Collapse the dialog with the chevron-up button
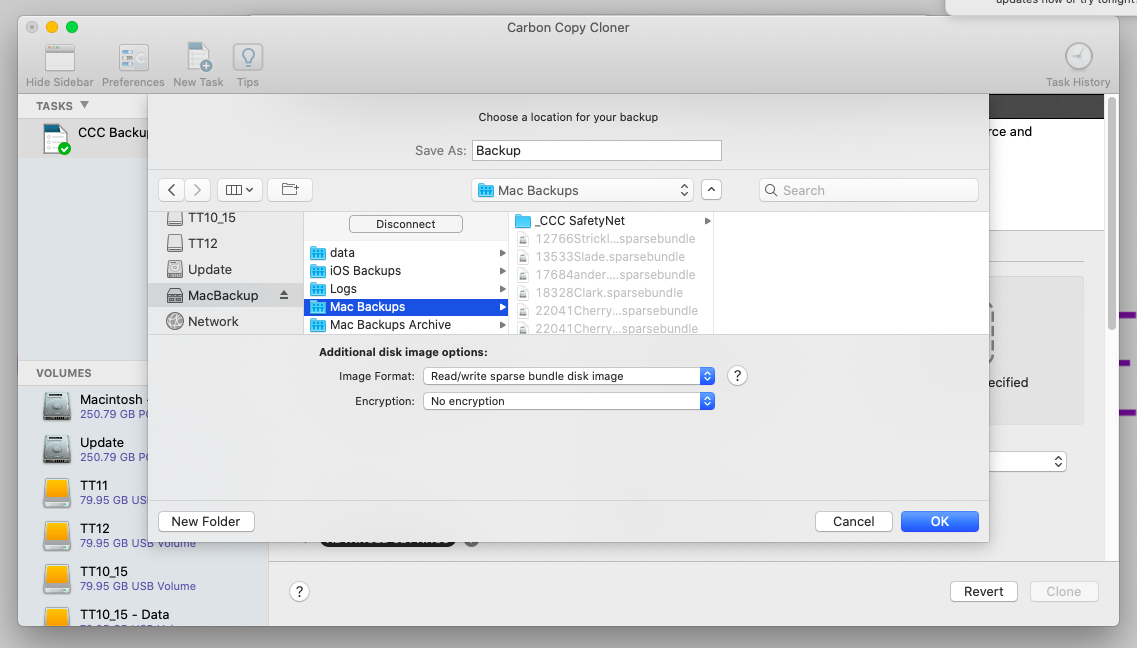 coord(711,190)
